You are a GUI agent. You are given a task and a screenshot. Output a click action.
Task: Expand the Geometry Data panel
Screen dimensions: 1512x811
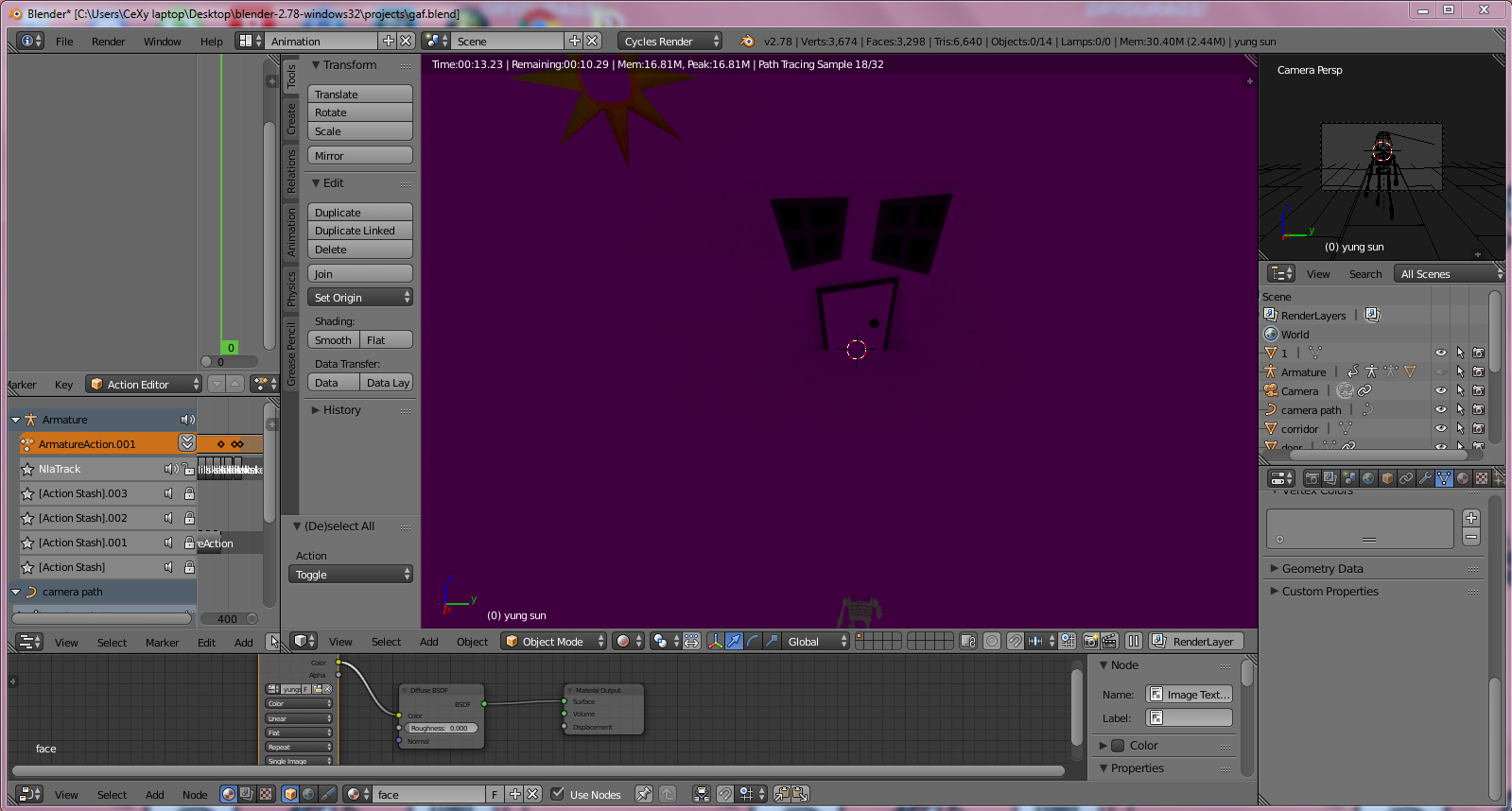click(1321, 568)
